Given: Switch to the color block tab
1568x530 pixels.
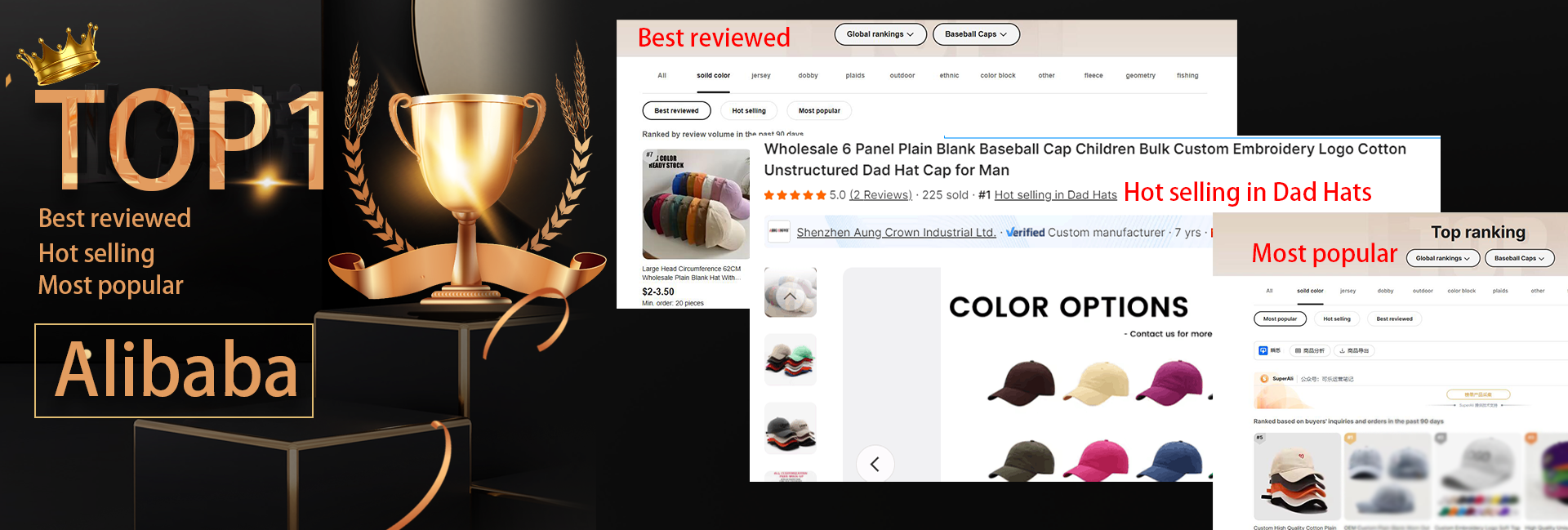Looking at the screenshot, I should point(998,75).
